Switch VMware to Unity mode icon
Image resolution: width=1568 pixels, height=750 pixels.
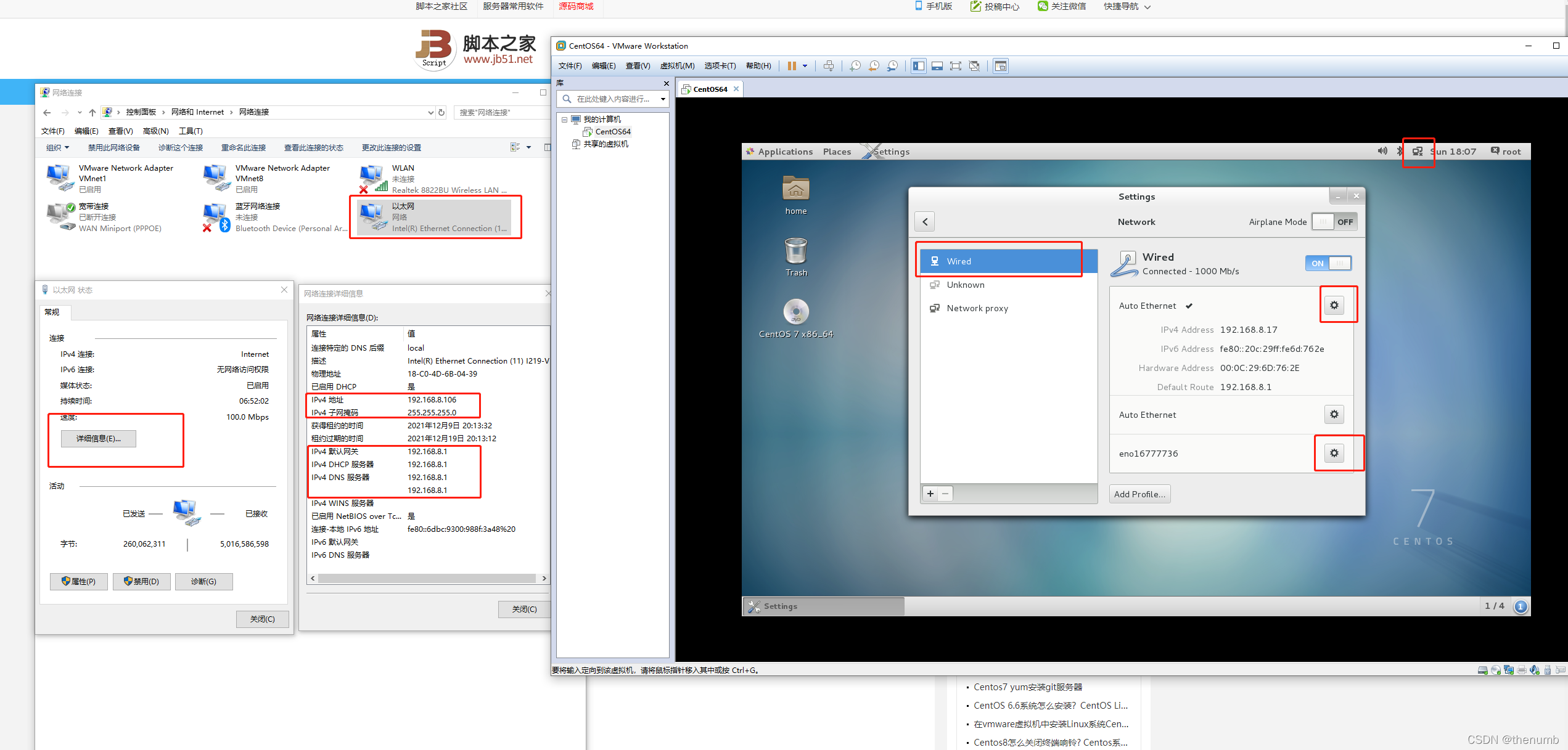974,66
